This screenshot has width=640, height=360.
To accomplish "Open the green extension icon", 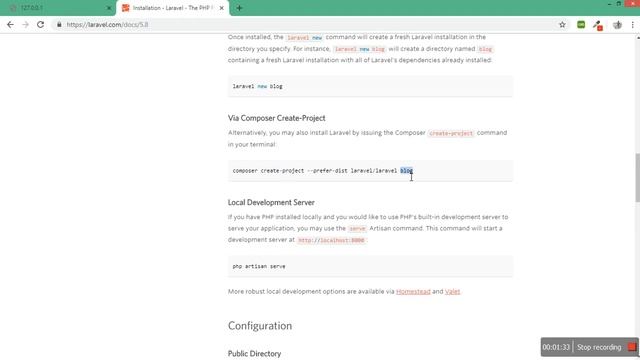I will [x=581, y=24].
